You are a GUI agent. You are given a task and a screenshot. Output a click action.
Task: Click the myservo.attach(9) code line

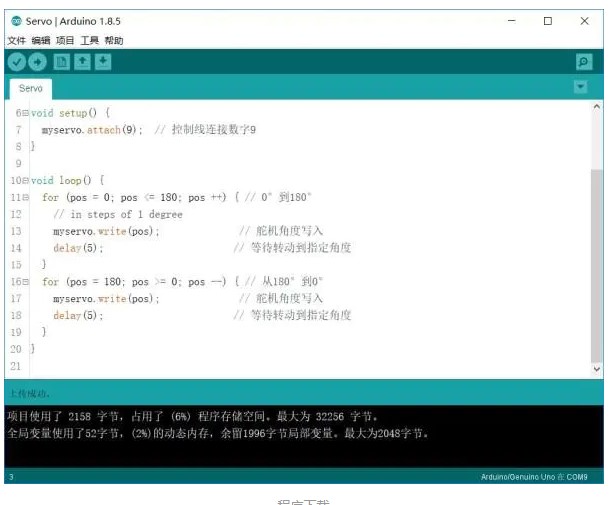(x=93, y=130)
